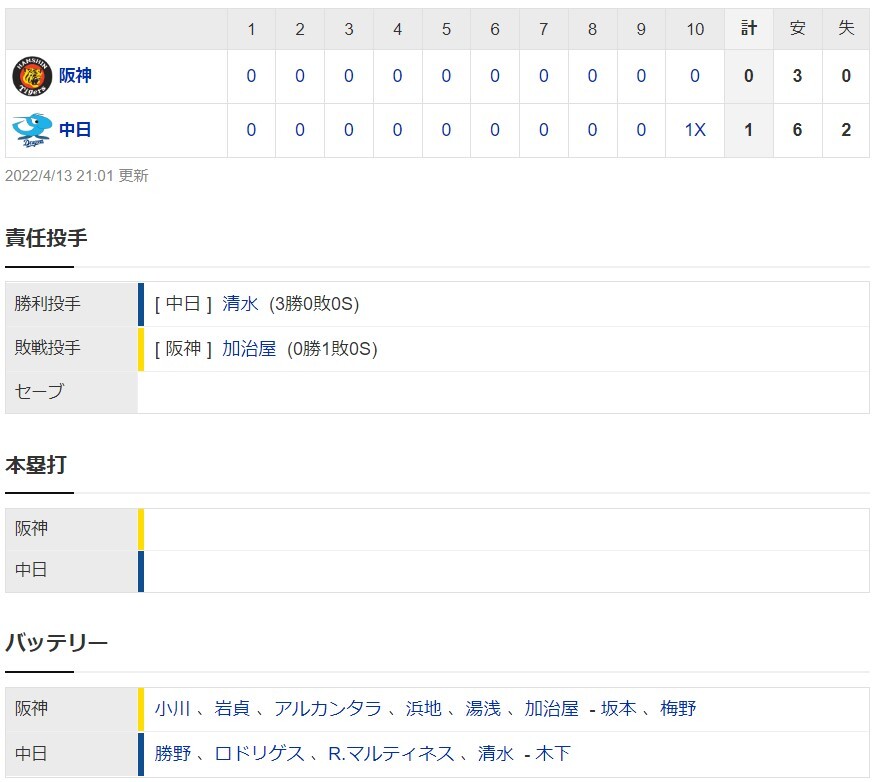Open losing pitcher 加治屋 in responsible pitchers

(x=249, y=349)
